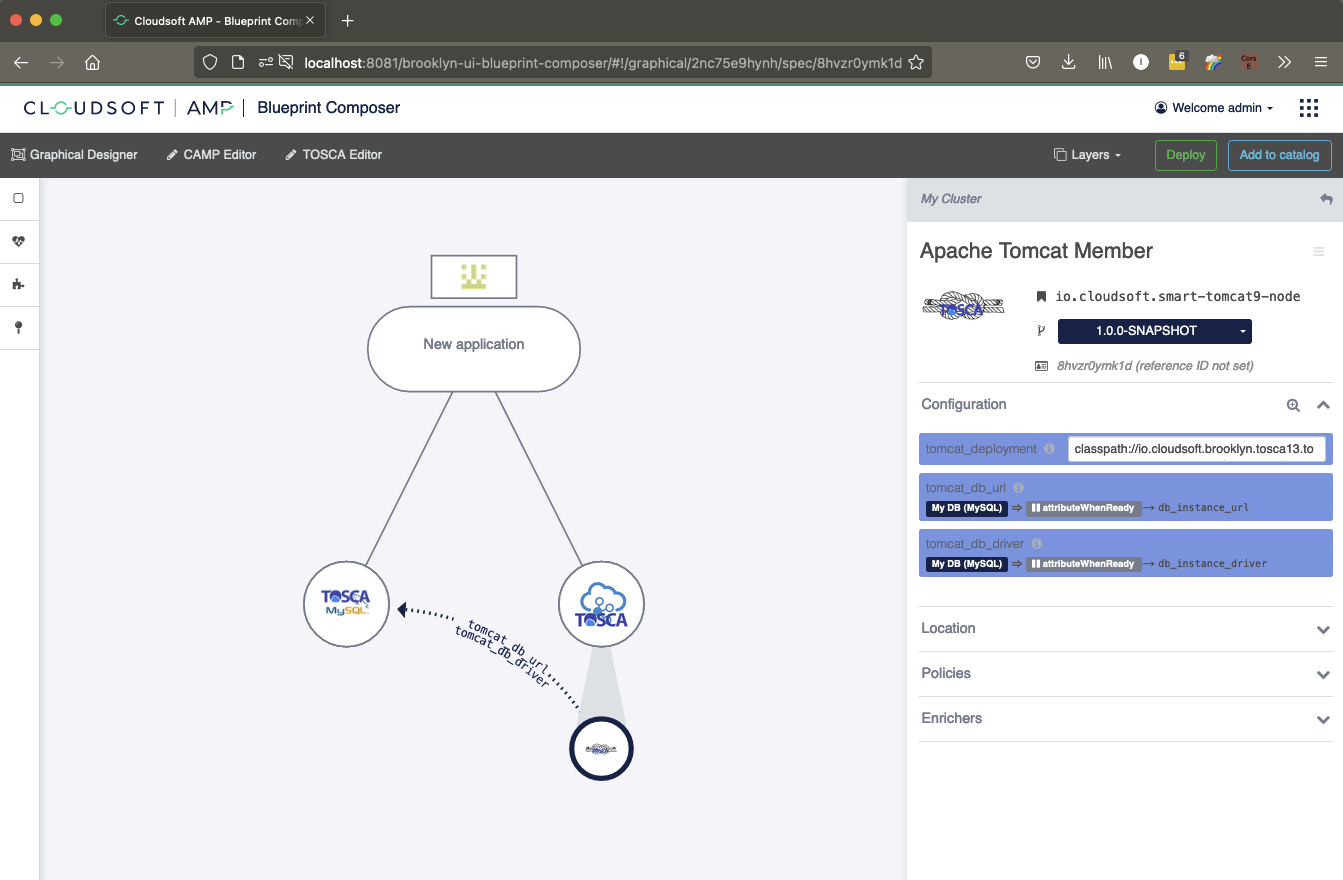Go back with the browser back arrow
The height and width of the screenshot is (880, 1343).
point(21,62)
